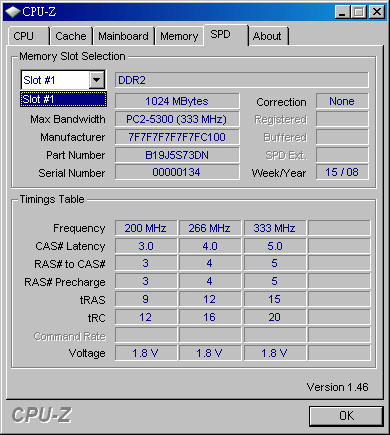Click the manufacturer value 7F7F7F7F7F7FC100
390x435 pixels.
tap(177, 137)
